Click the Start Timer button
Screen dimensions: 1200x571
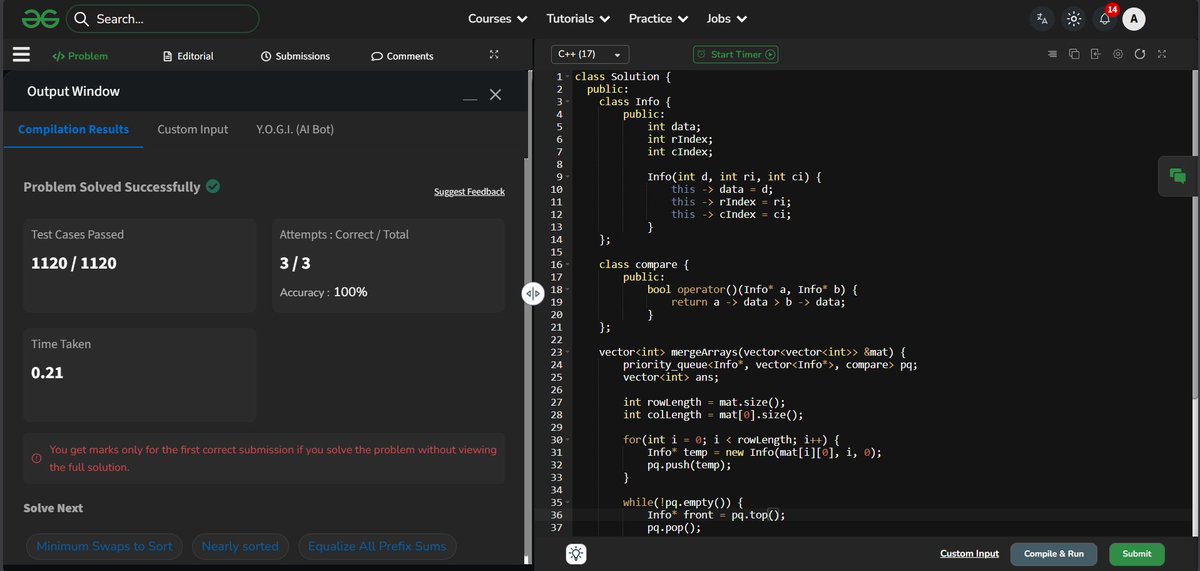coord(736,54)
